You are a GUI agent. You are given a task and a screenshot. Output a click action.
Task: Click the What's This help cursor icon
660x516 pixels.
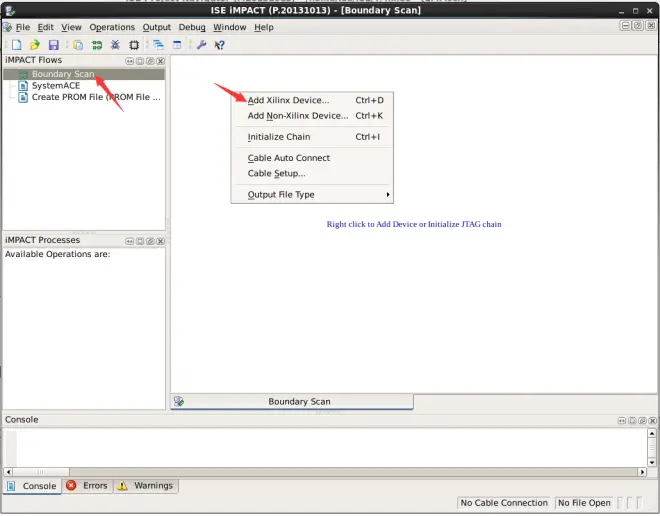tap(219, 45)
